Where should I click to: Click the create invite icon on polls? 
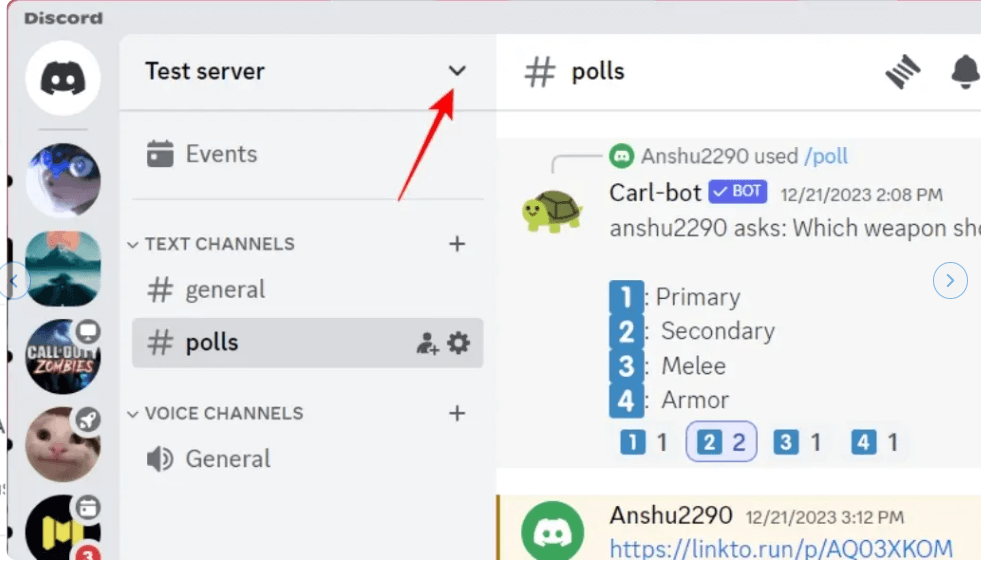pos(427,343)
